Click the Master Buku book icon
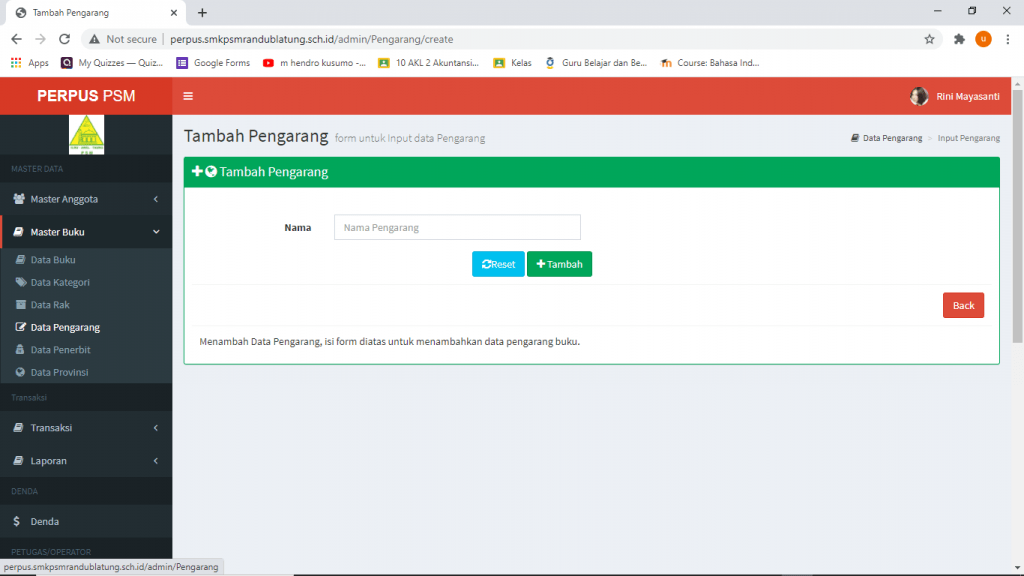The width and height of the screenshot is (1024, 576). click(x=18, y=232)
